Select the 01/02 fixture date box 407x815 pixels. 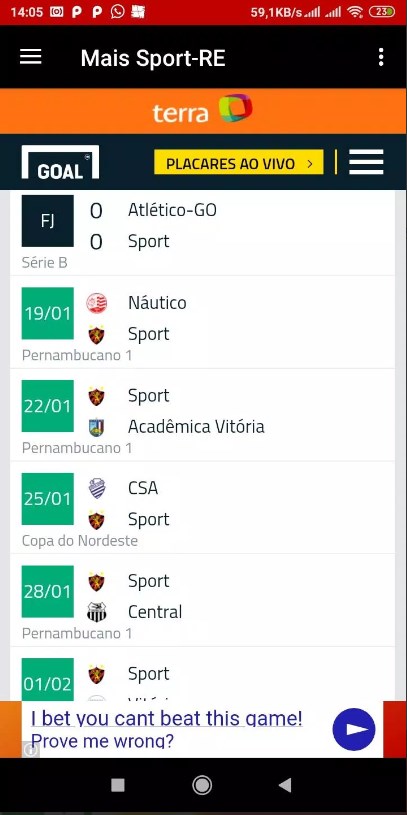pos(48,680)
